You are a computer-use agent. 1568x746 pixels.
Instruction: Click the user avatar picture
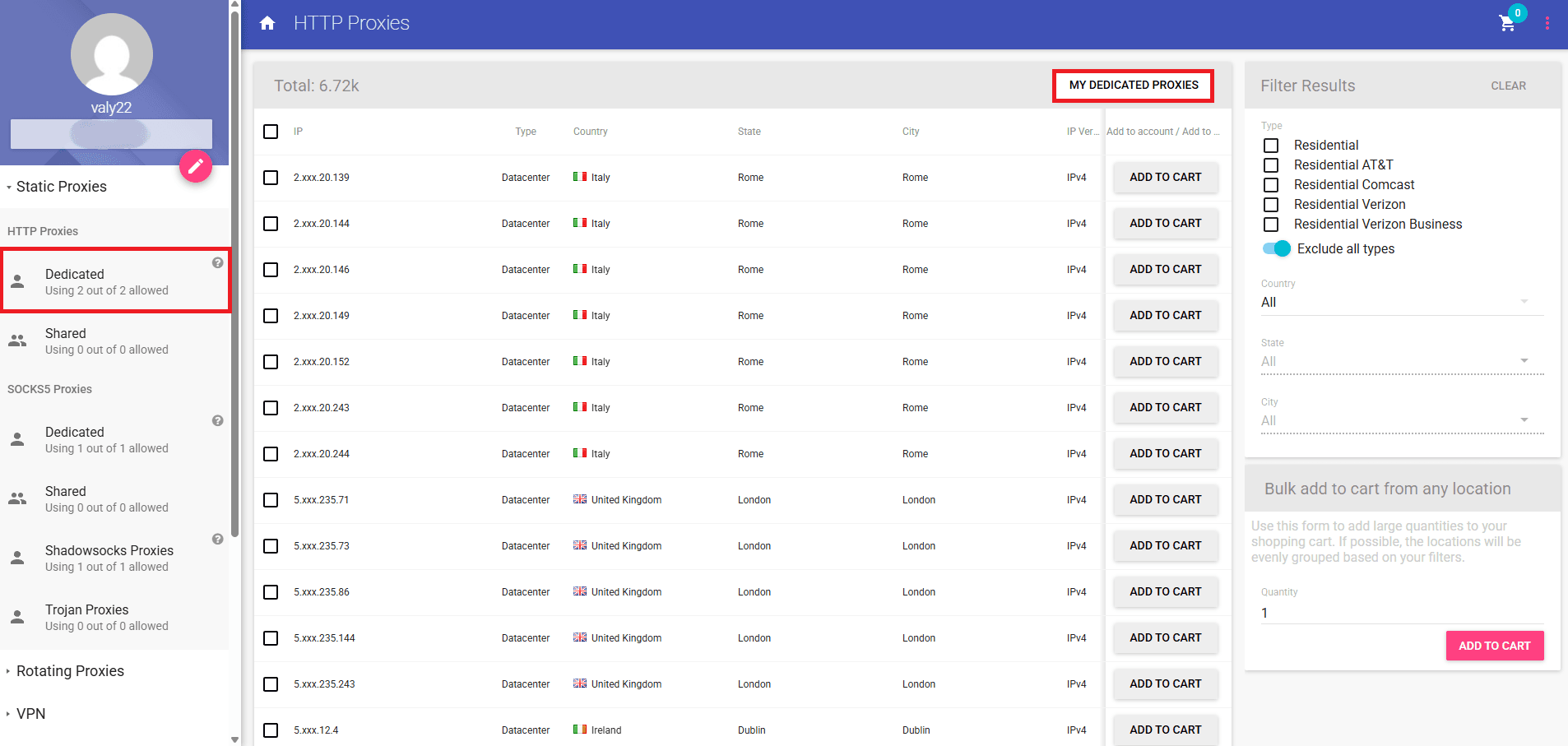112,54
